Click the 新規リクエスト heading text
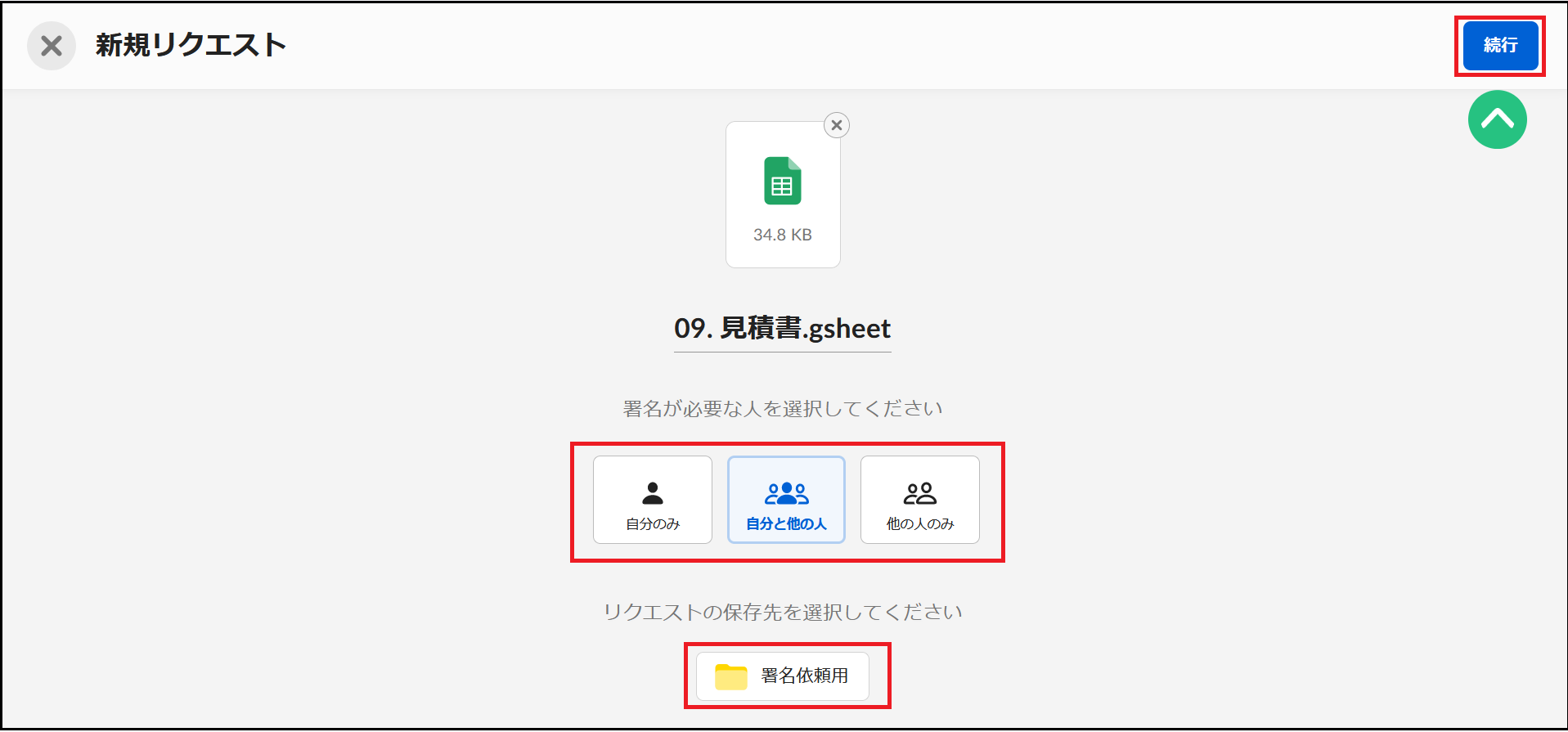The height and width of the screenshot is (732, 1568). (191, 45)
